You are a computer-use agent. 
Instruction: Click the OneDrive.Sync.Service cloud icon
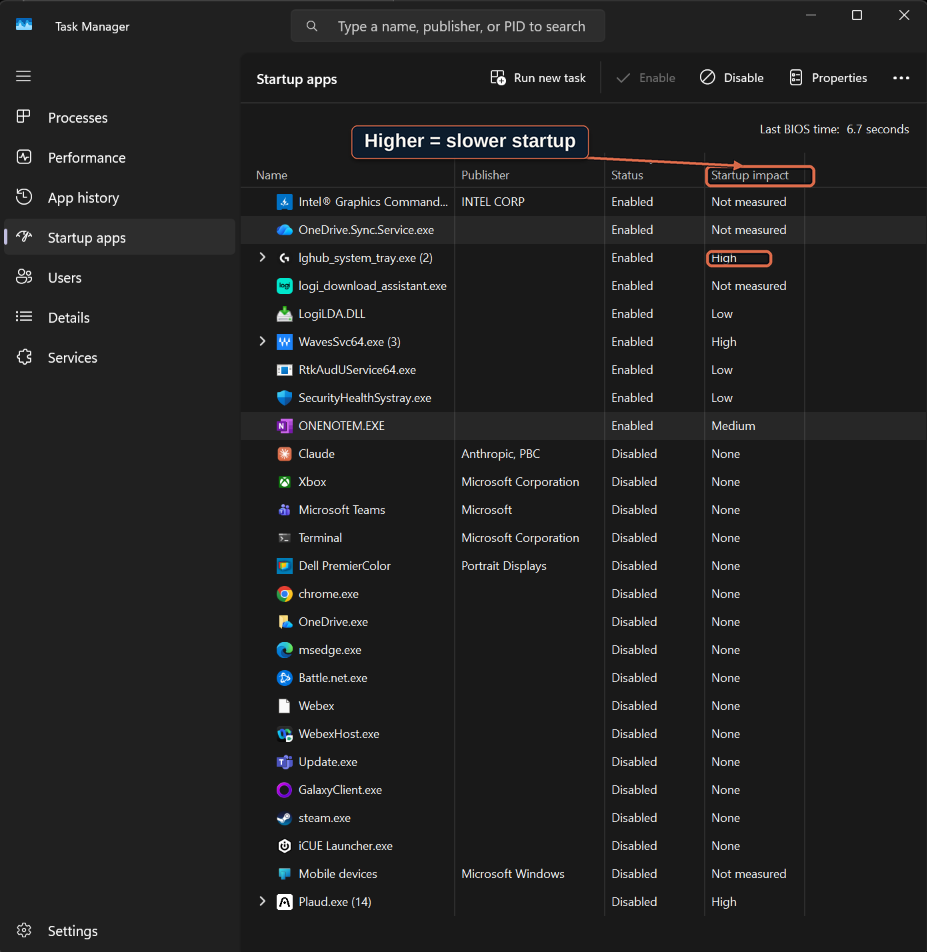[x=284, y=230]
